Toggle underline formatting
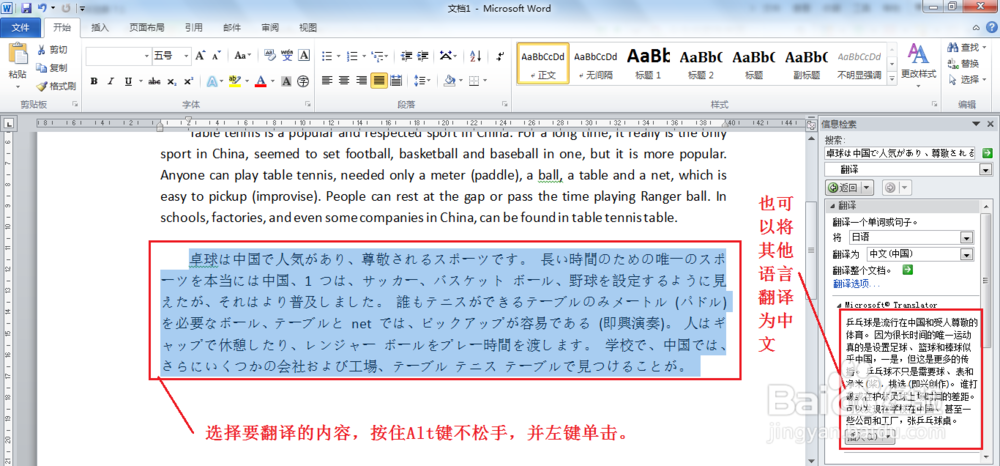Screen dimensions: 1000x466 tap(128, 82)
